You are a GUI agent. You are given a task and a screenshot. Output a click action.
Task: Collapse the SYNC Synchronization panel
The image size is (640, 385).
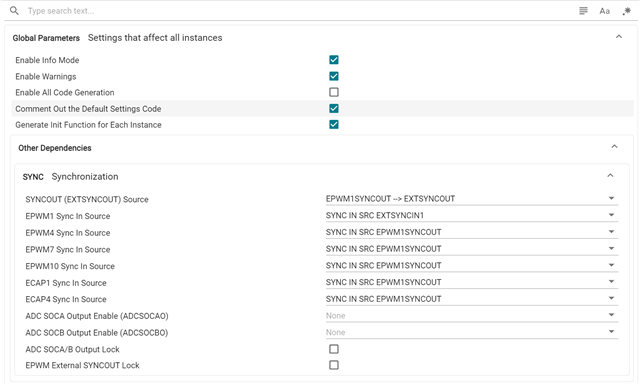point(610,176)
